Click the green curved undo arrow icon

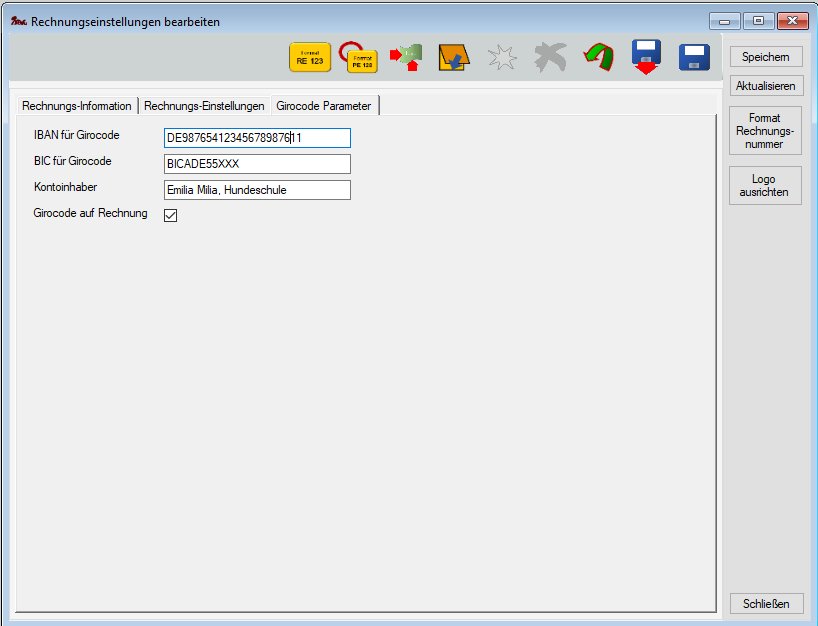pos(598,58)
